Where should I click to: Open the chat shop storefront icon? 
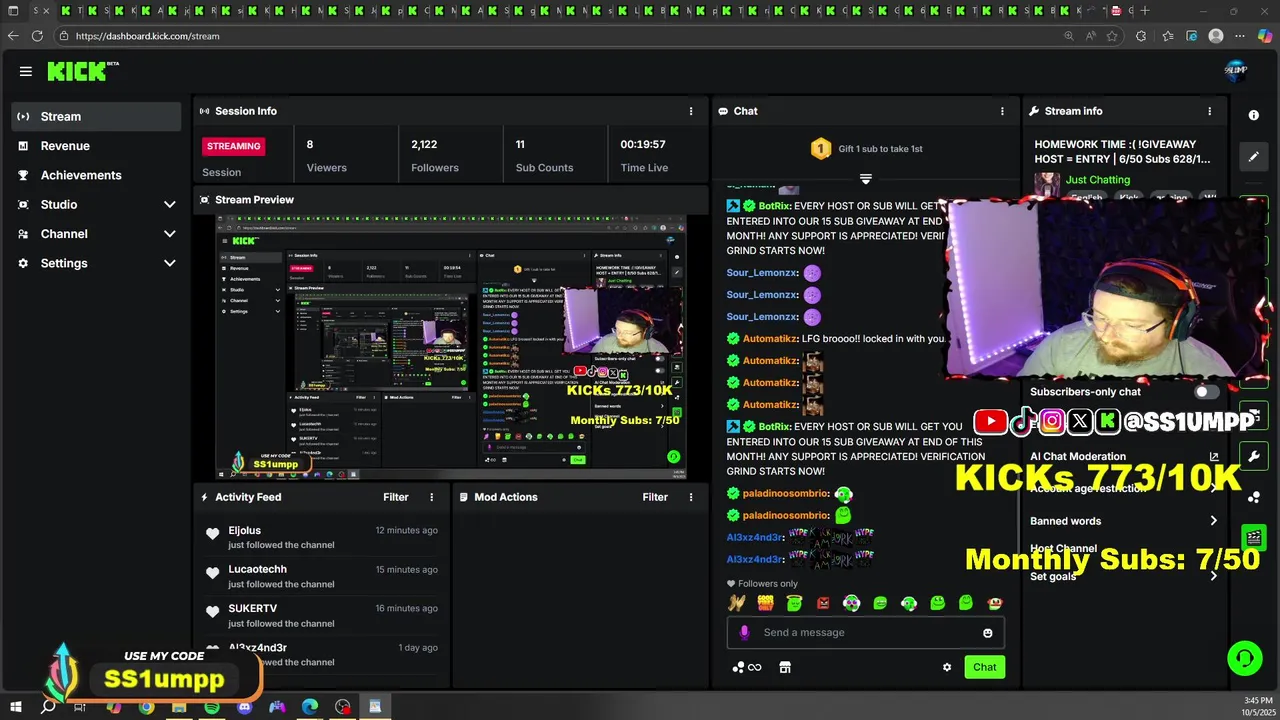click(785, 668)
